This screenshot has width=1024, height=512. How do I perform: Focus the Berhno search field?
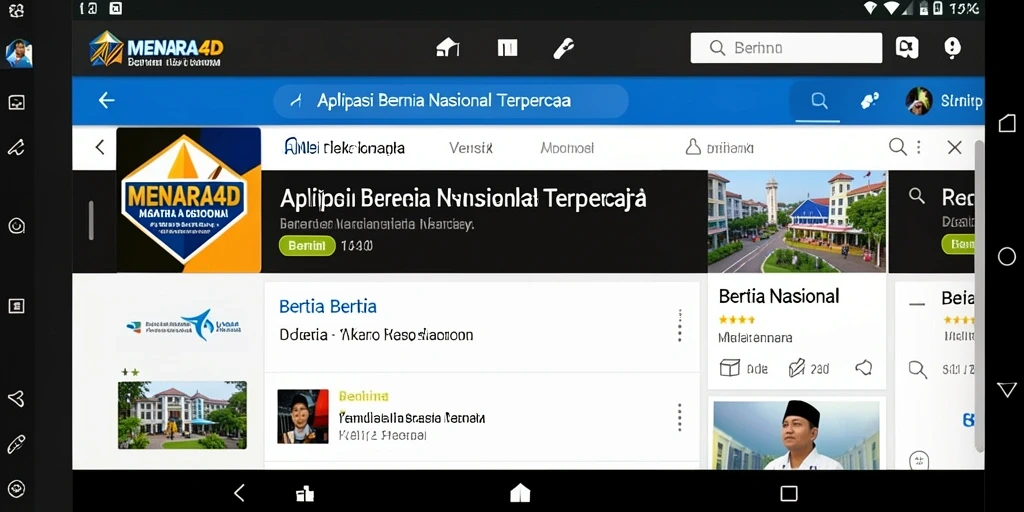[x=786, y=48]
